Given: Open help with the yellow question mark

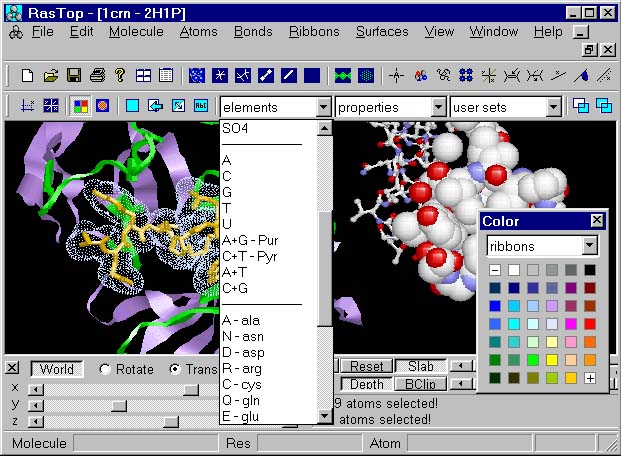Looking at the screenshot, I should [x=120, y=75].
